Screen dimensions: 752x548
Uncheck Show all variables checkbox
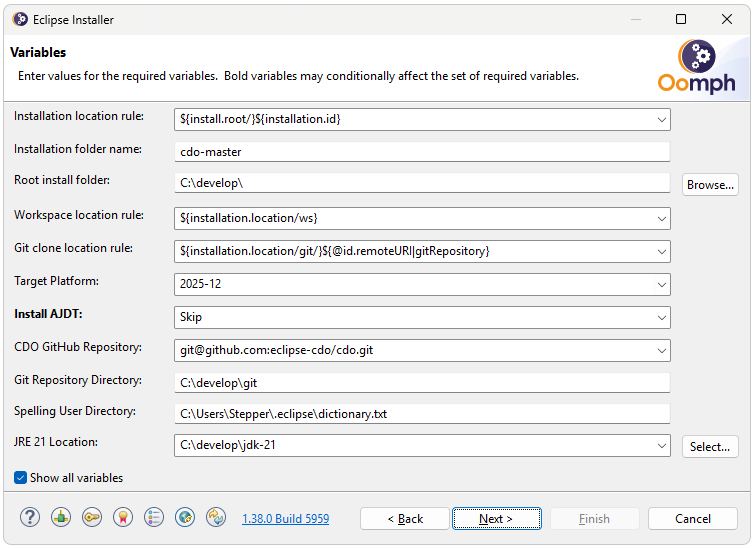click(21, 478)
